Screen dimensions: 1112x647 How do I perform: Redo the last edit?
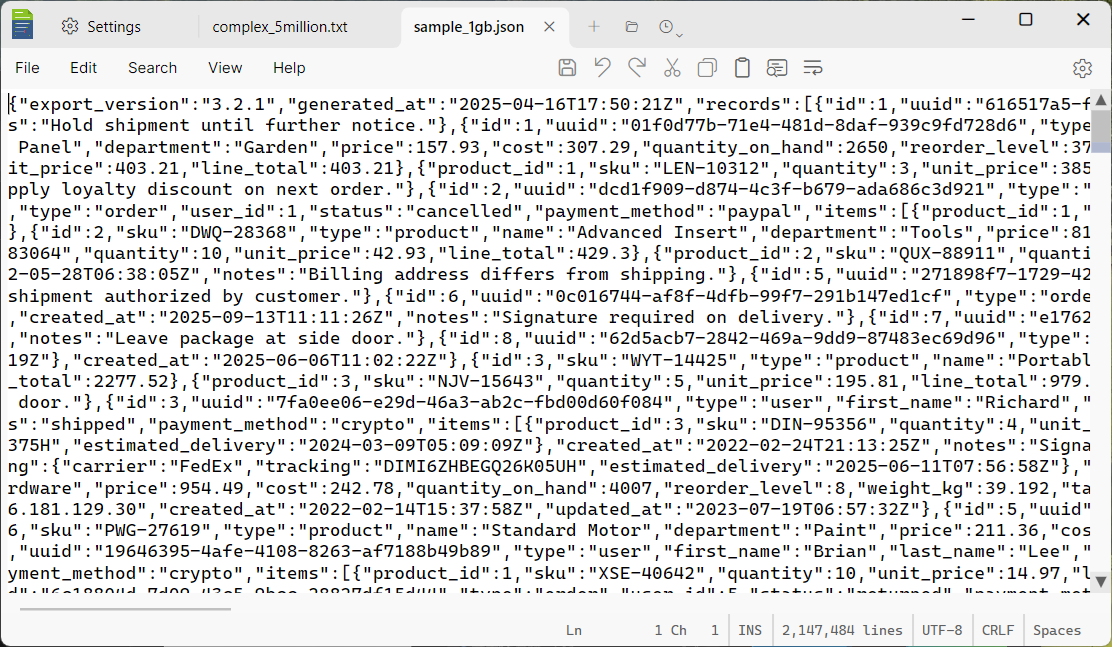coord(636,67)
